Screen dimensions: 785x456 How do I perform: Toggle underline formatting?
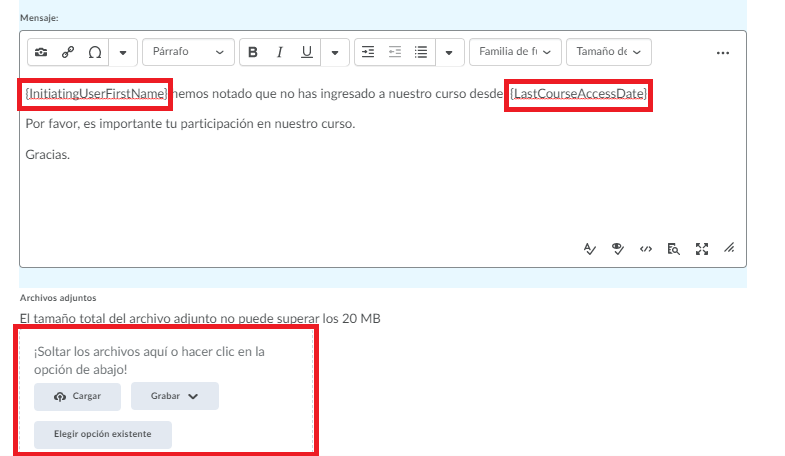pyautogui.click(x=307, y=52)
